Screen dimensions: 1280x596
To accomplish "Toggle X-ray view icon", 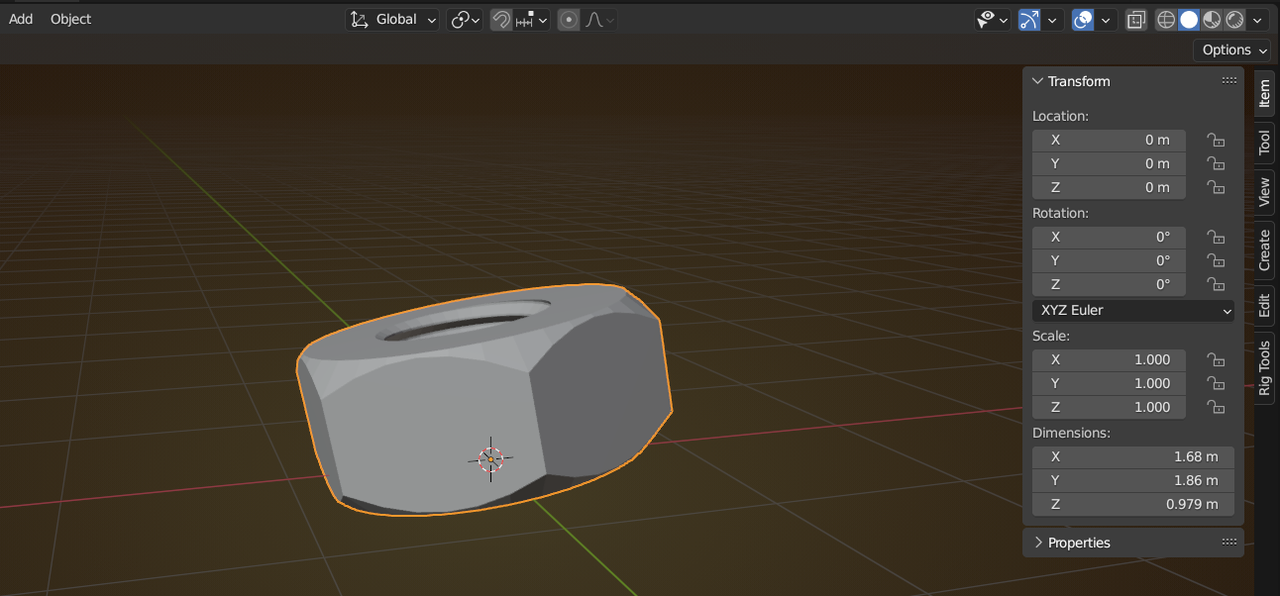I will tap(1136, 20).
